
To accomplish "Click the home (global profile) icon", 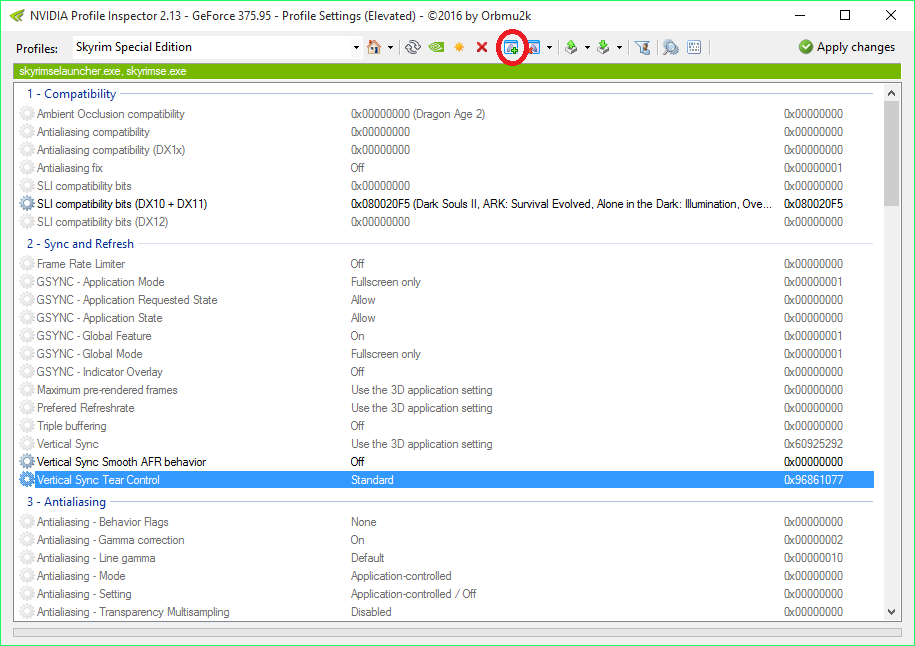I will [x=373, y=47].
